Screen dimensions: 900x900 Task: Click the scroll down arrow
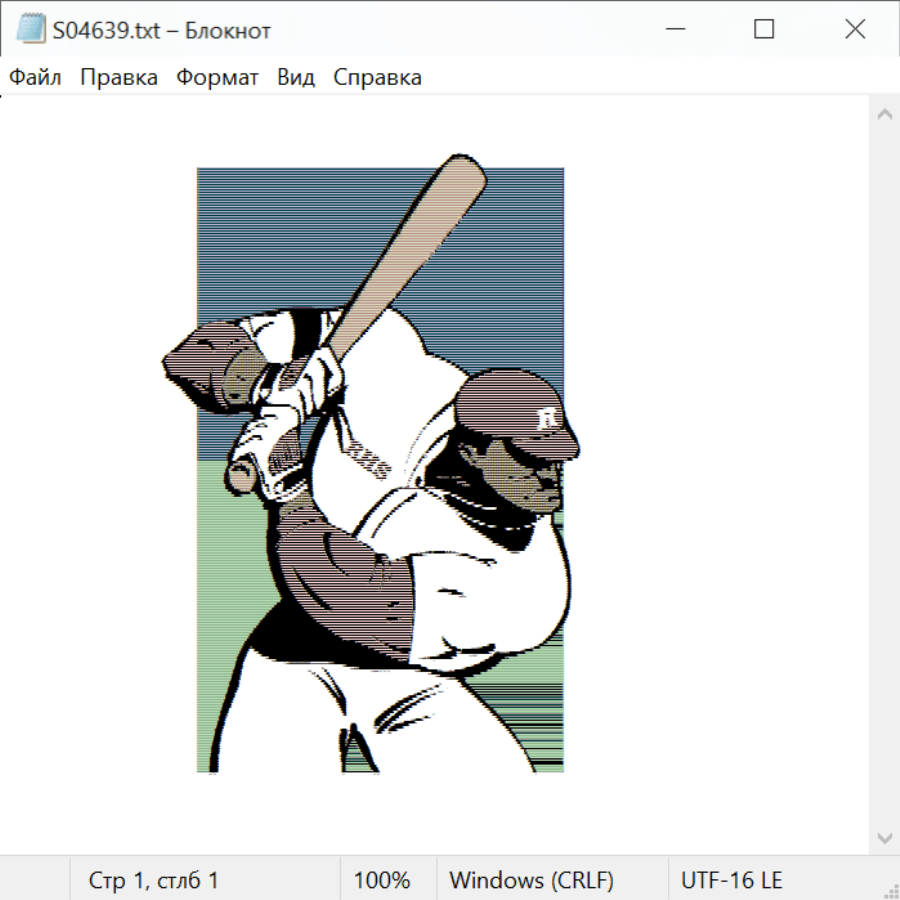click(884, 837)
